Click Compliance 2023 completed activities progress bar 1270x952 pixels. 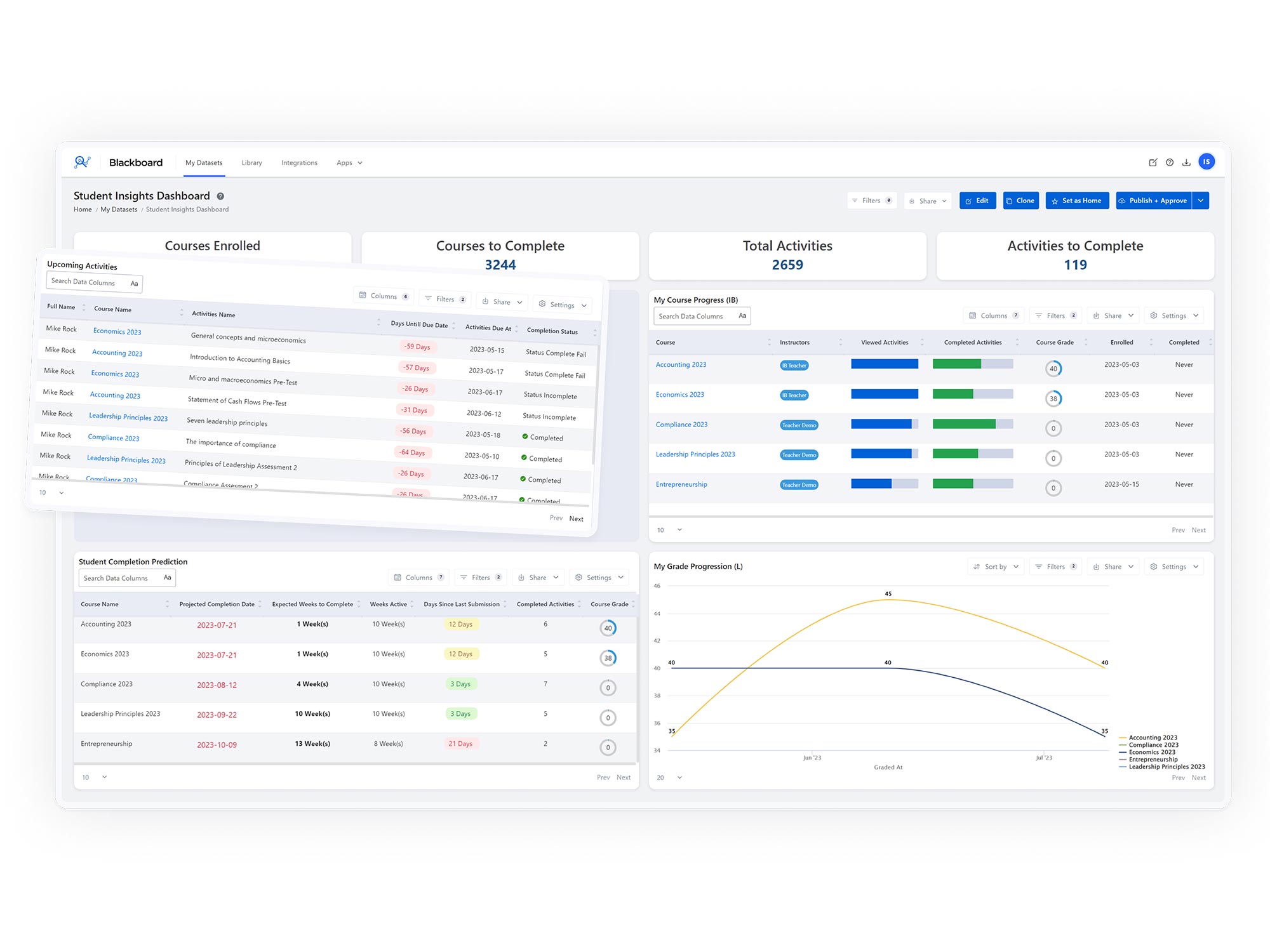pyautogui.click(x=972, y=425)
